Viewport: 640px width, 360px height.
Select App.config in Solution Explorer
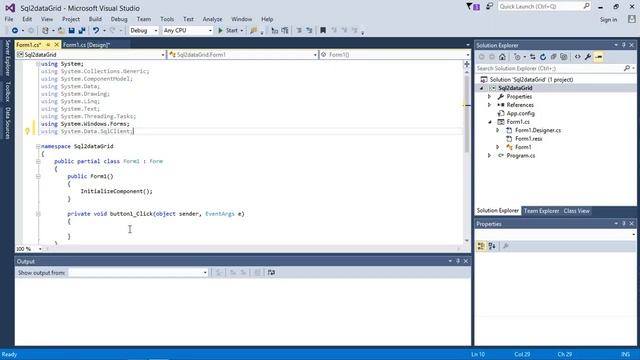tap(520, 113)
